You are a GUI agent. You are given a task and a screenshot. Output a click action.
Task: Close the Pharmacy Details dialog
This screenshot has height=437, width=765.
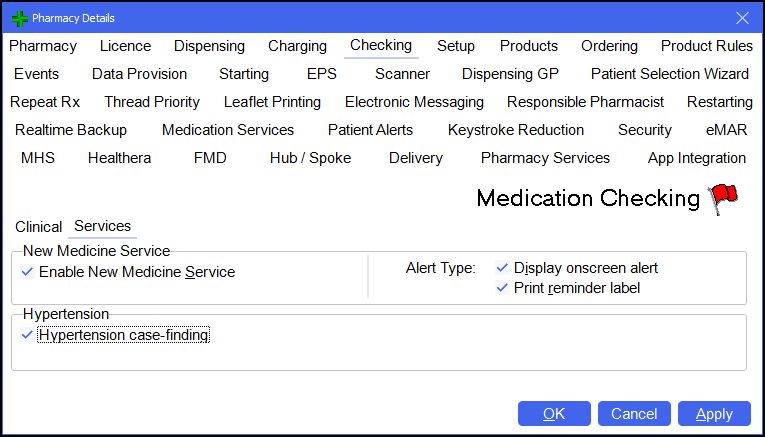[742, 18]
